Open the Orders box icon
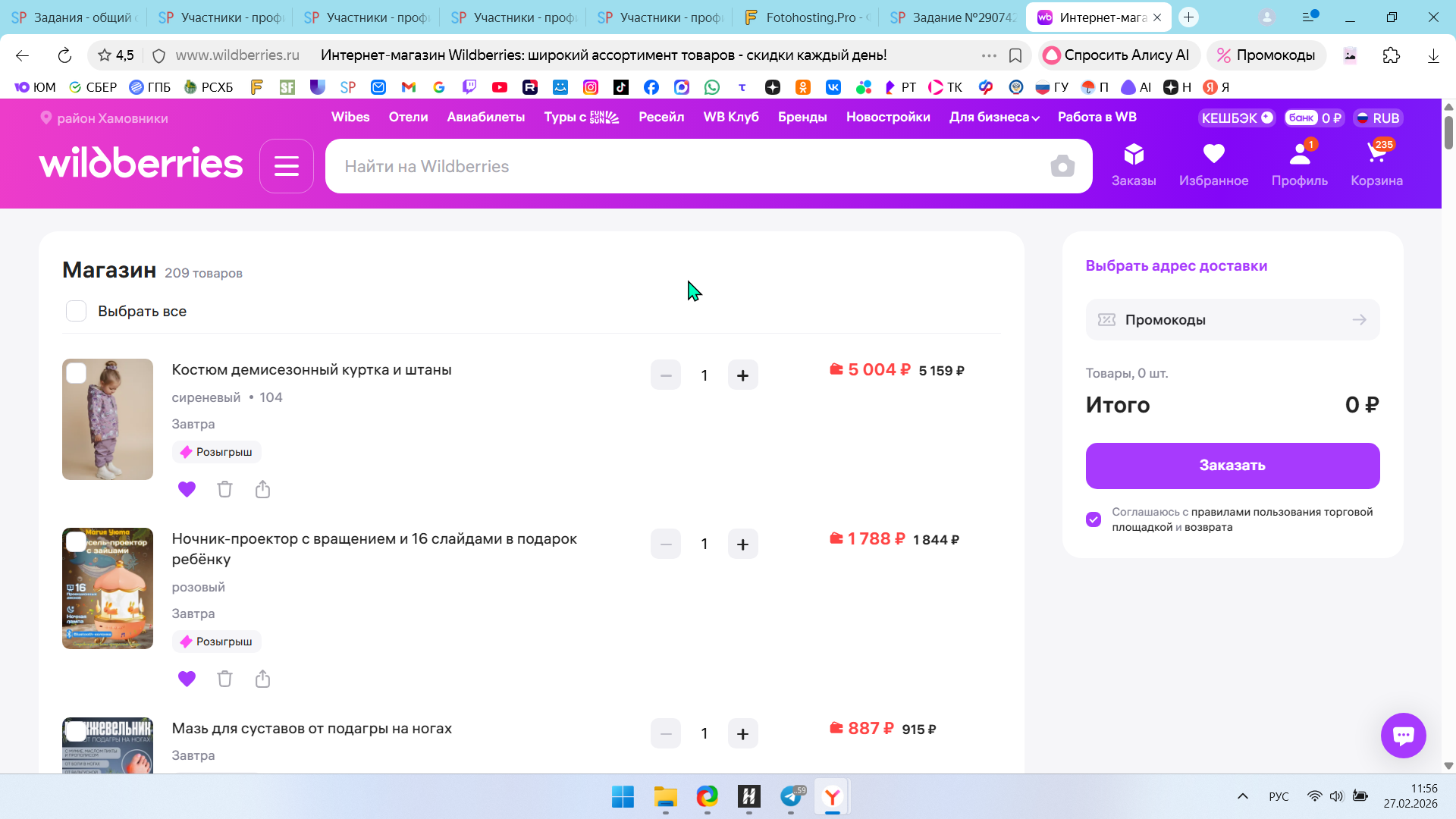 pos(1134,163)
